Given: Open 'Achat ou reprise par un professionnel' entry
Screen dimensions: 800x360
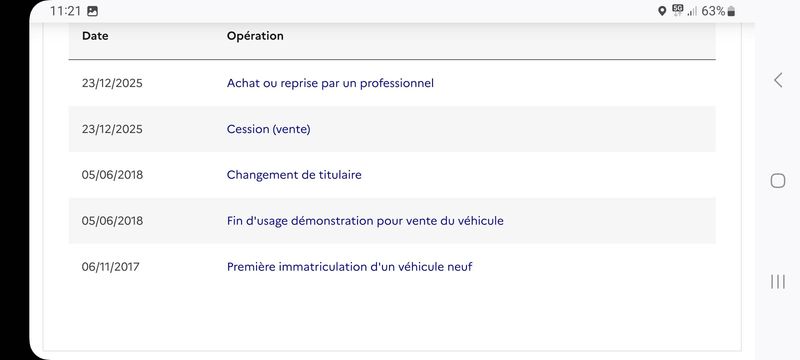Looking at the screenshot, I should [x=330, y=83].
